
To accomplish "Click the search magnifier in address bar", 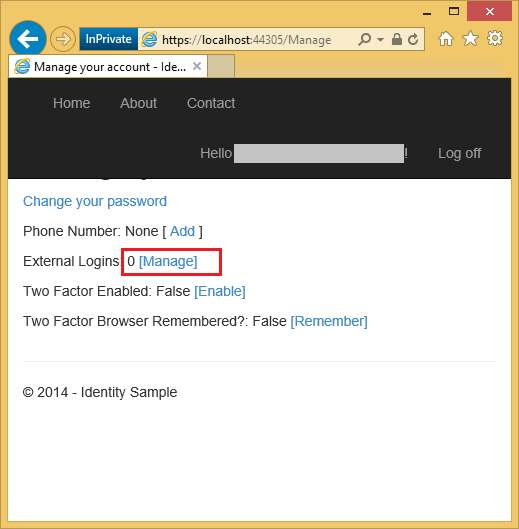I will [364, 39].
